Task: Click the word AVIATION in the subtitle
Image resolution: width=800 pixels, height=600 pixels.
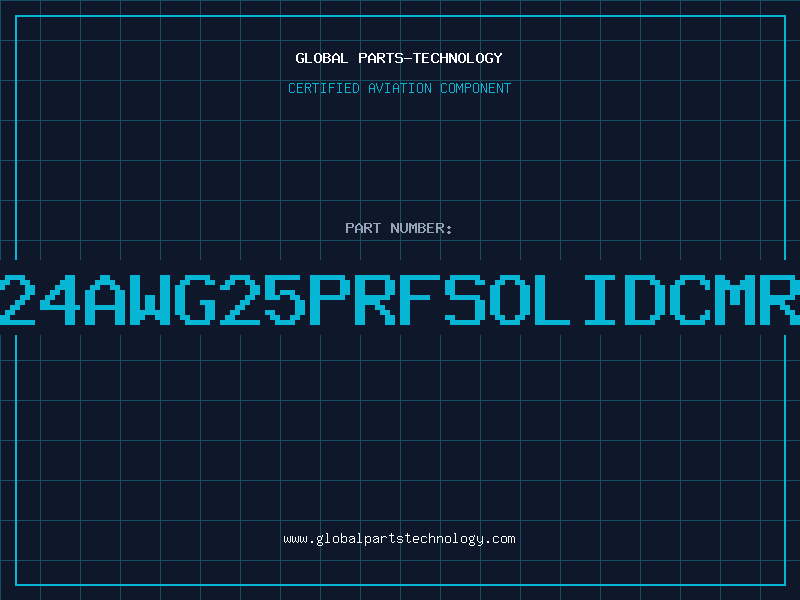Action: [x=397, y=88]
